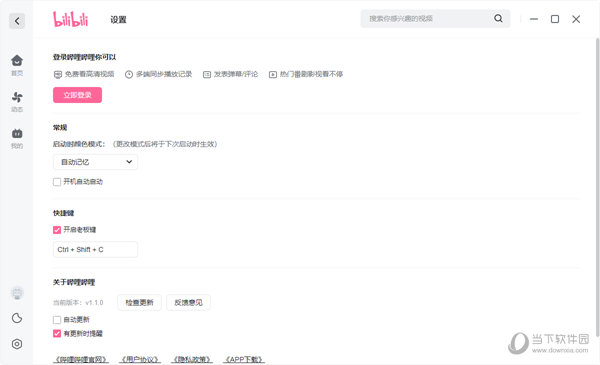Click the 立即登录 button

[x=77, y=95]
